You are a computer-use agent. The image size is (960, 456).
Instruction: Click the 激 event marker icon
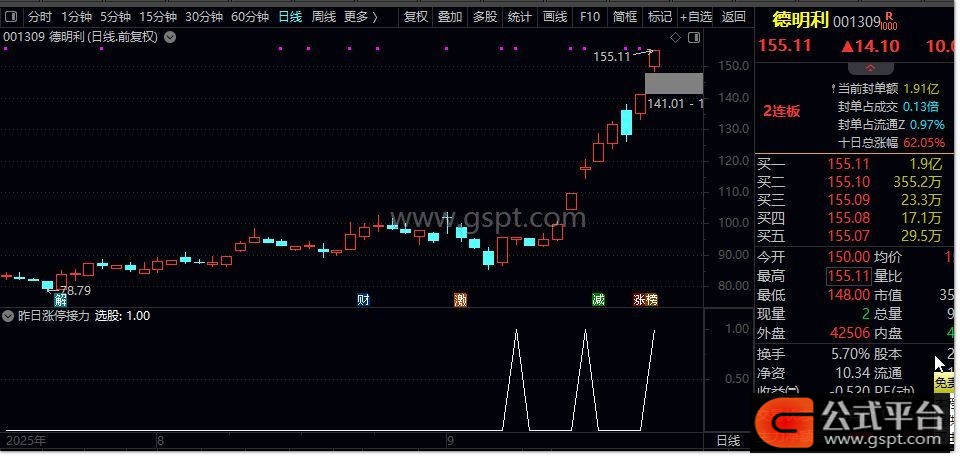(460, 299)
